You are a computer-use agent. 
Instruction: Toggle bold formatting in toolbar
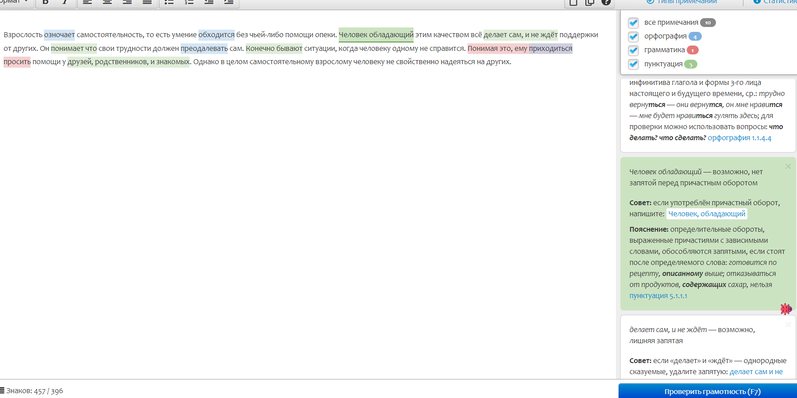(46, 2)
